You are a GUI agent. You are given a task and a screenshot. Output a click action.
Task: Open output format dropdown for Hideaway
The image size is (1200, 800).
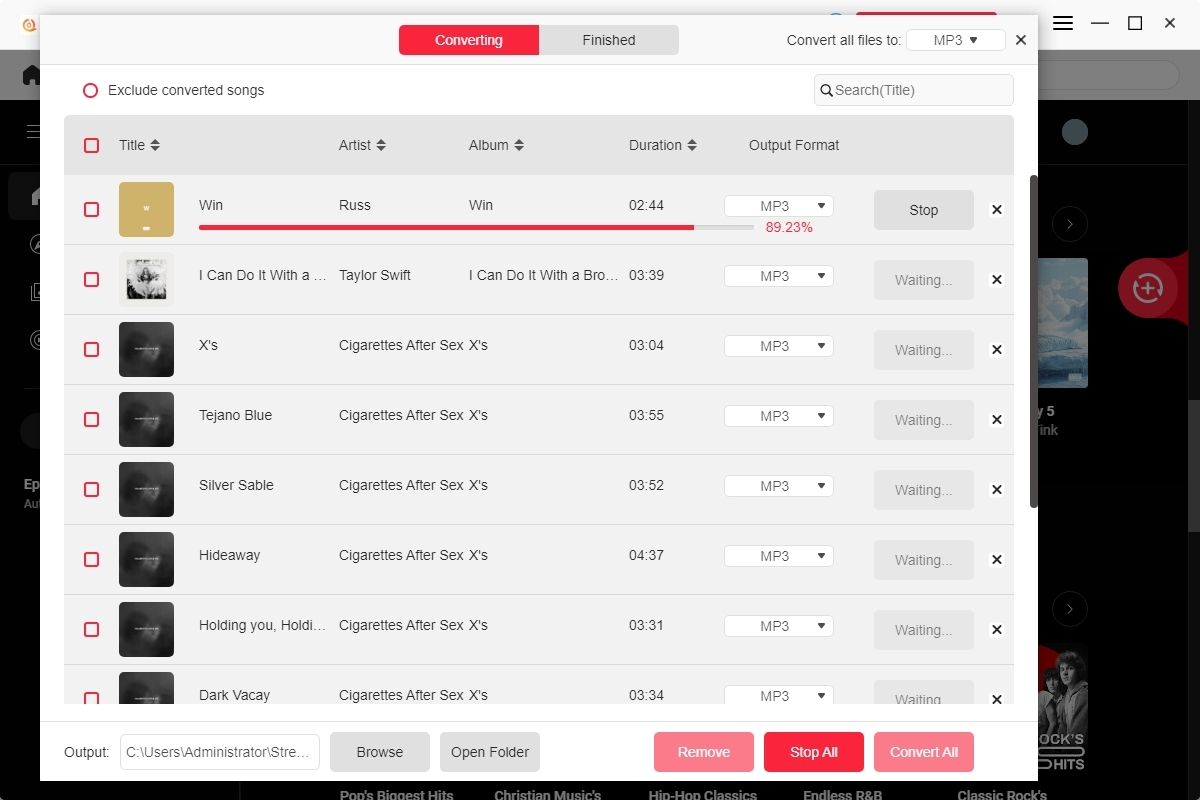click(779, 556)
